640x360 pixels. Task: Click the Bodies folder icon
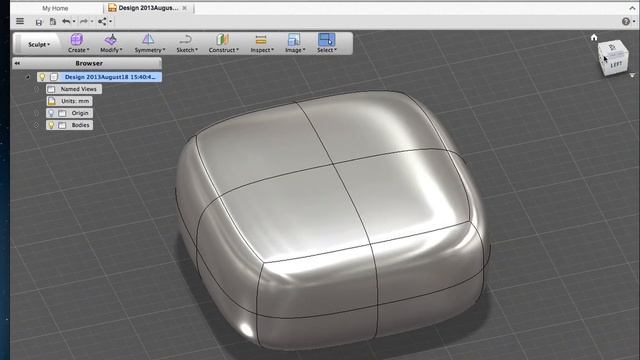click(x=62, y=125)
